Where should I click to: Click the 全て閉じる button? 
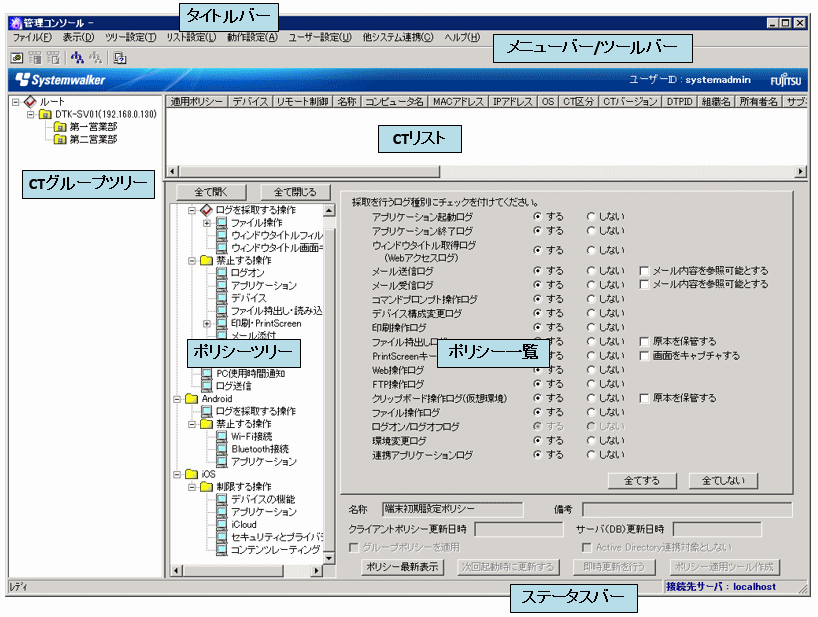coord(295,192)
